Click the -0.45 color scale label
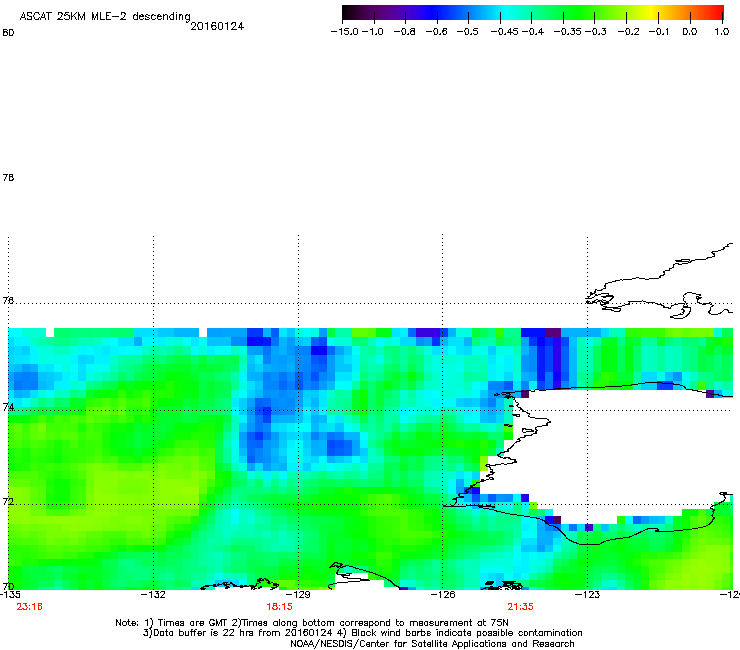This screenshot has width=740, height=650. tap(504, 32)
